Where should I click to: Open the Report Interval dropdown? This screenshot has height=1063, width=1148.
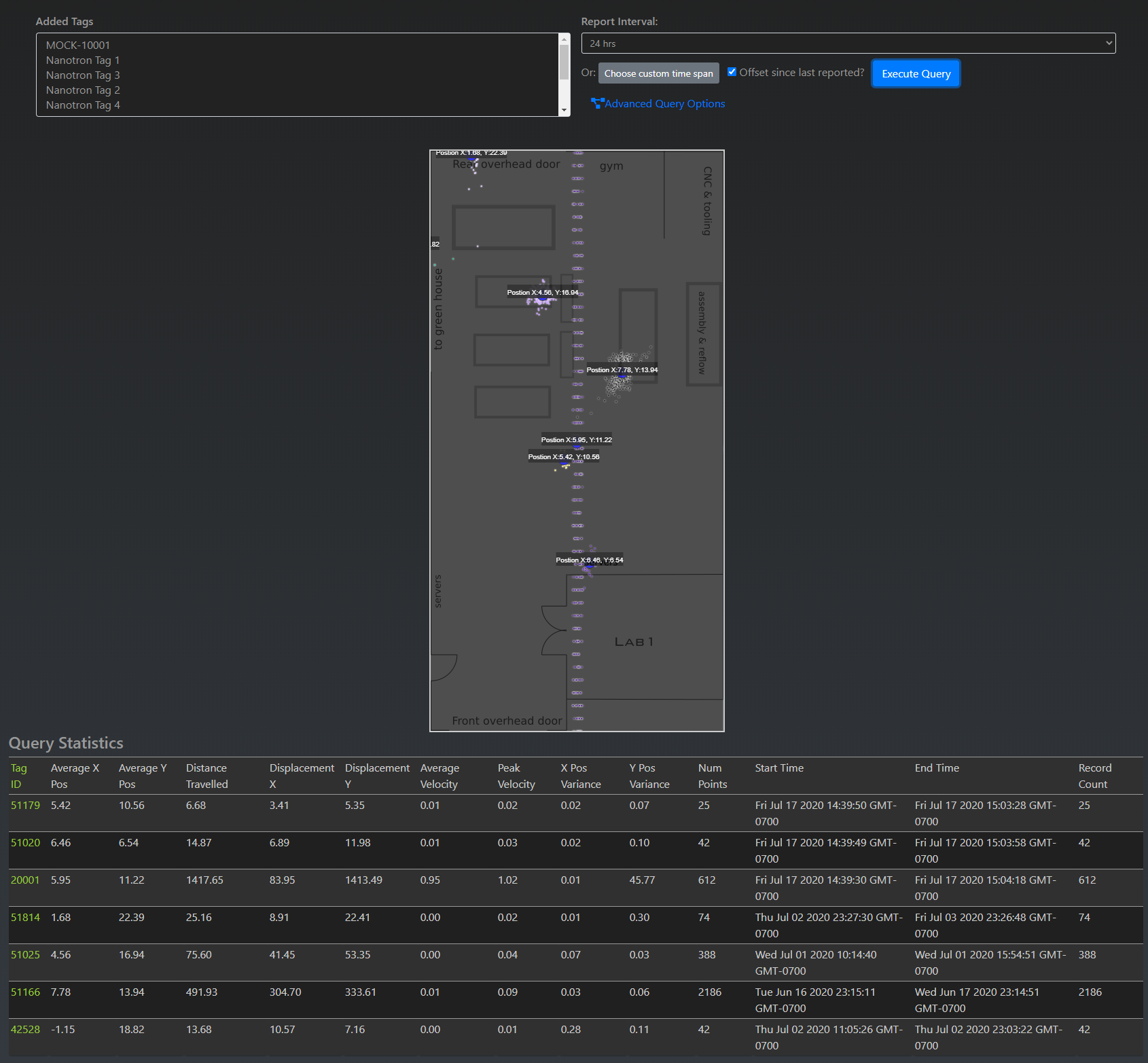point(848,43)
